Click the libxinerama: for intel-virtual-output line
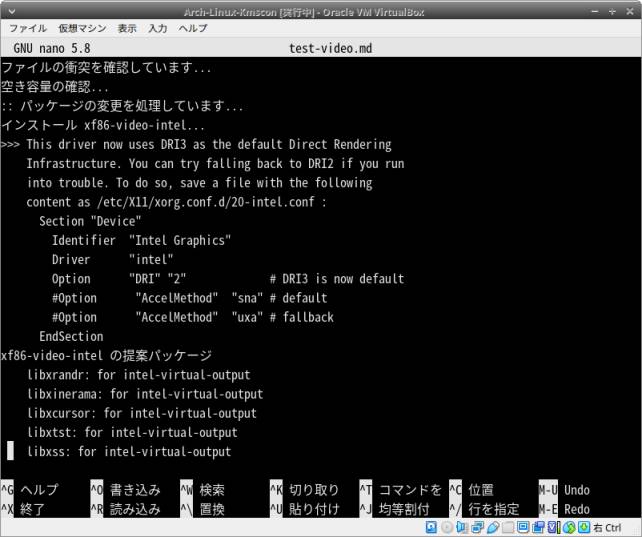The height and width of the screenshot is (537, 642). (x=145, y=394)
